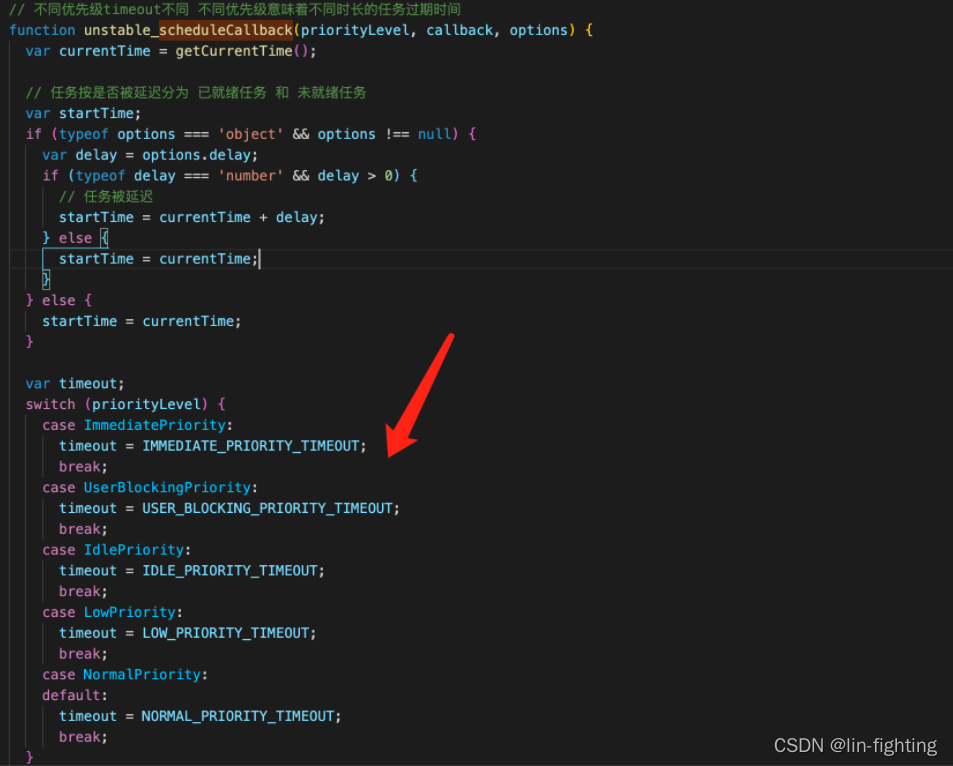Click the comment '// 任务被延迟'

point(106,196)
